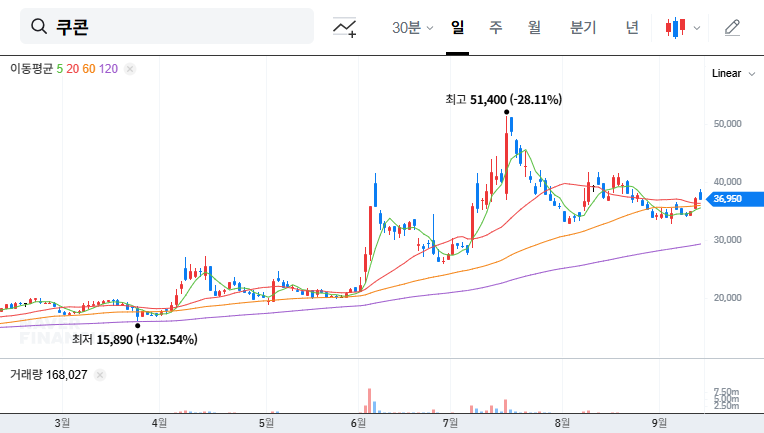Click the 최저 15,890 low marker label

134,339
